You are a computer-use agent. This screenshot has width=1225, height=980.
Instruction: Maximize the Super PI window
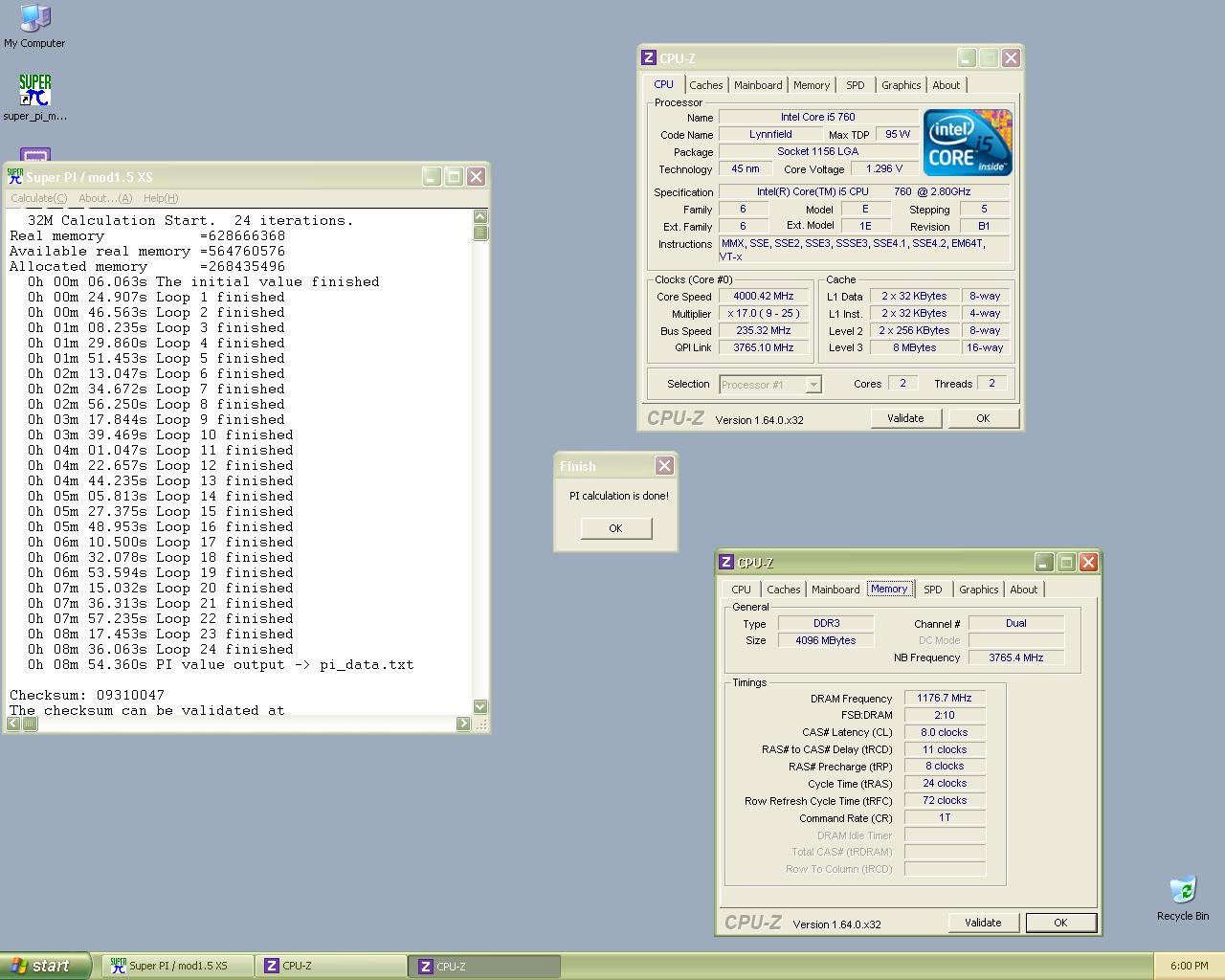pos(454,176)
